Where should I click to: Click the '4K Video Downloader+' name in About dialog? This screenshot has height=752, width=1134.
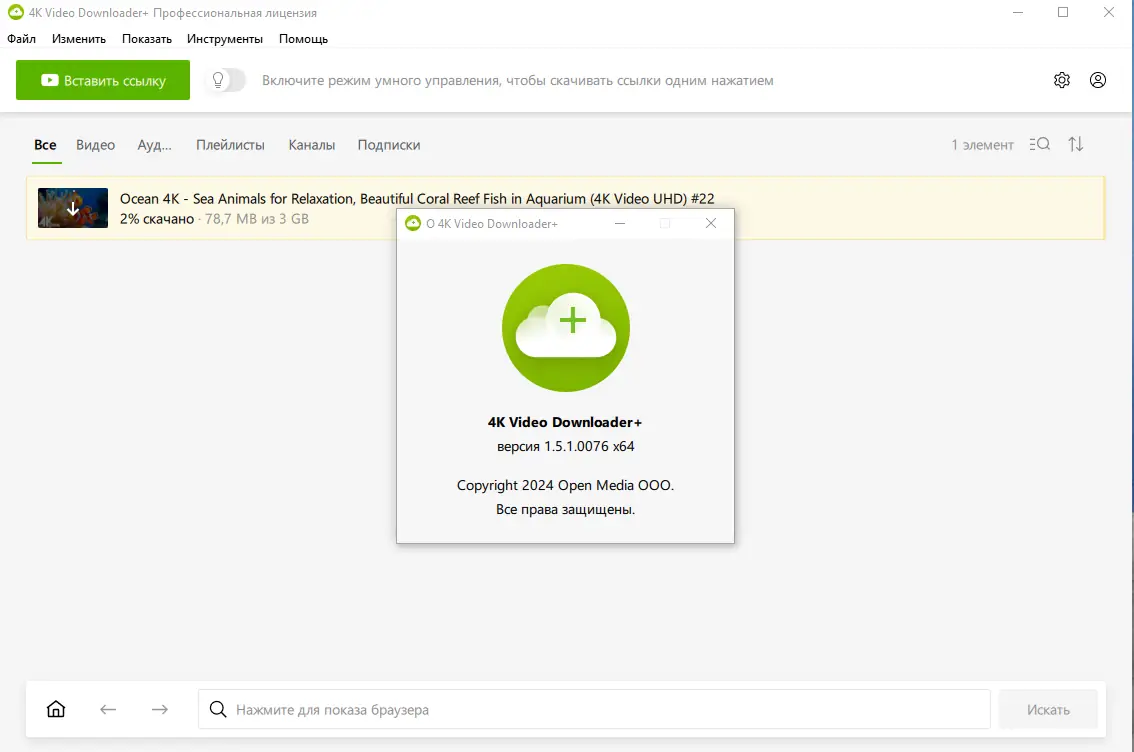point(565,422)
